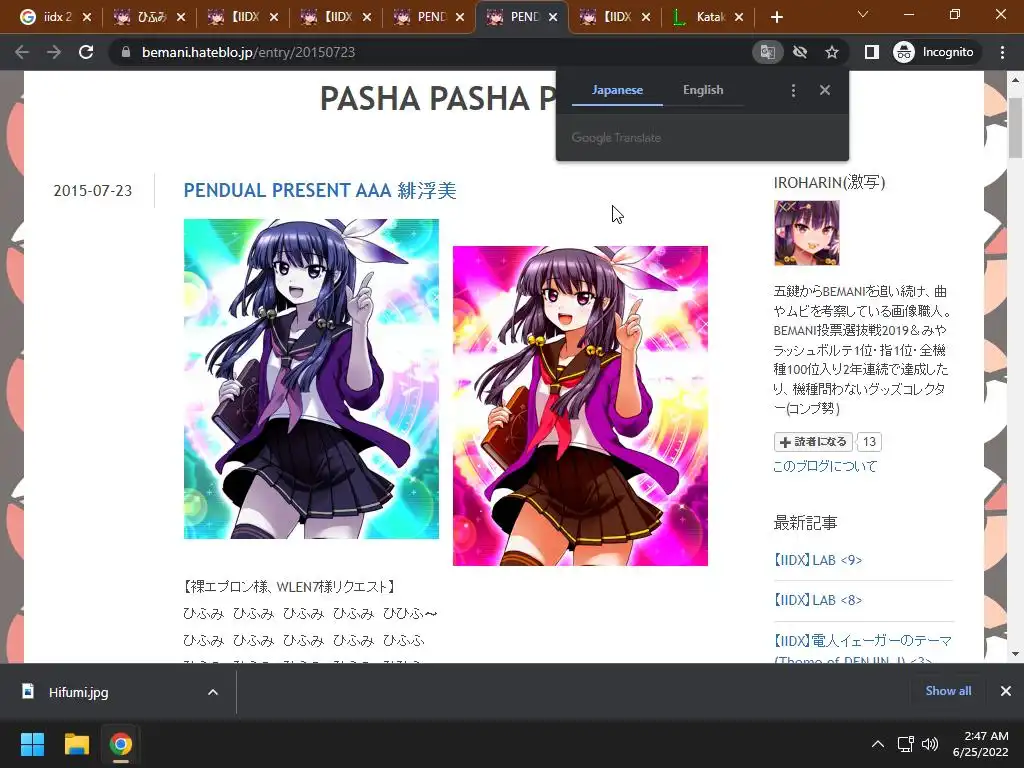Open the '【IIDX】LAB <9>' article link
Image resolution: width=1024 pixels, height=768 pixels.
tap(818, 560)
